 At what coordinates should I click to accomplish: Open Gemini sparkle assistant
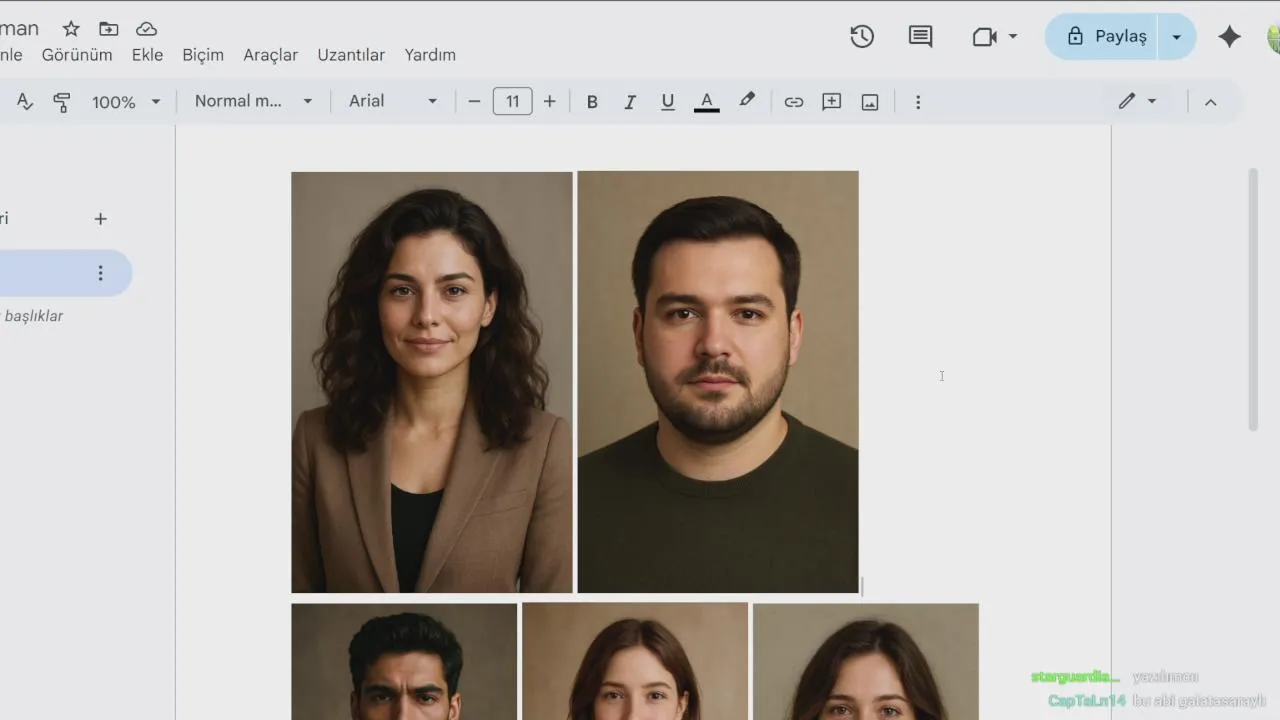coord(1229,37)
